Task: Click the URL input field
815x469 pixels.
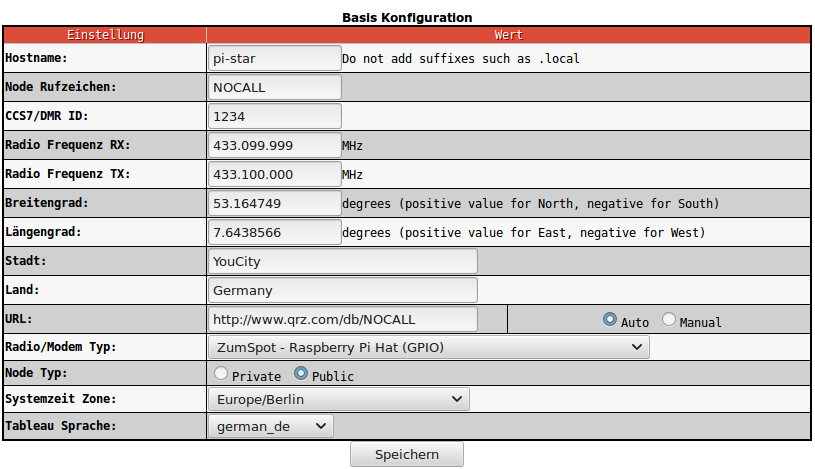Action: (x=342, y=319)
